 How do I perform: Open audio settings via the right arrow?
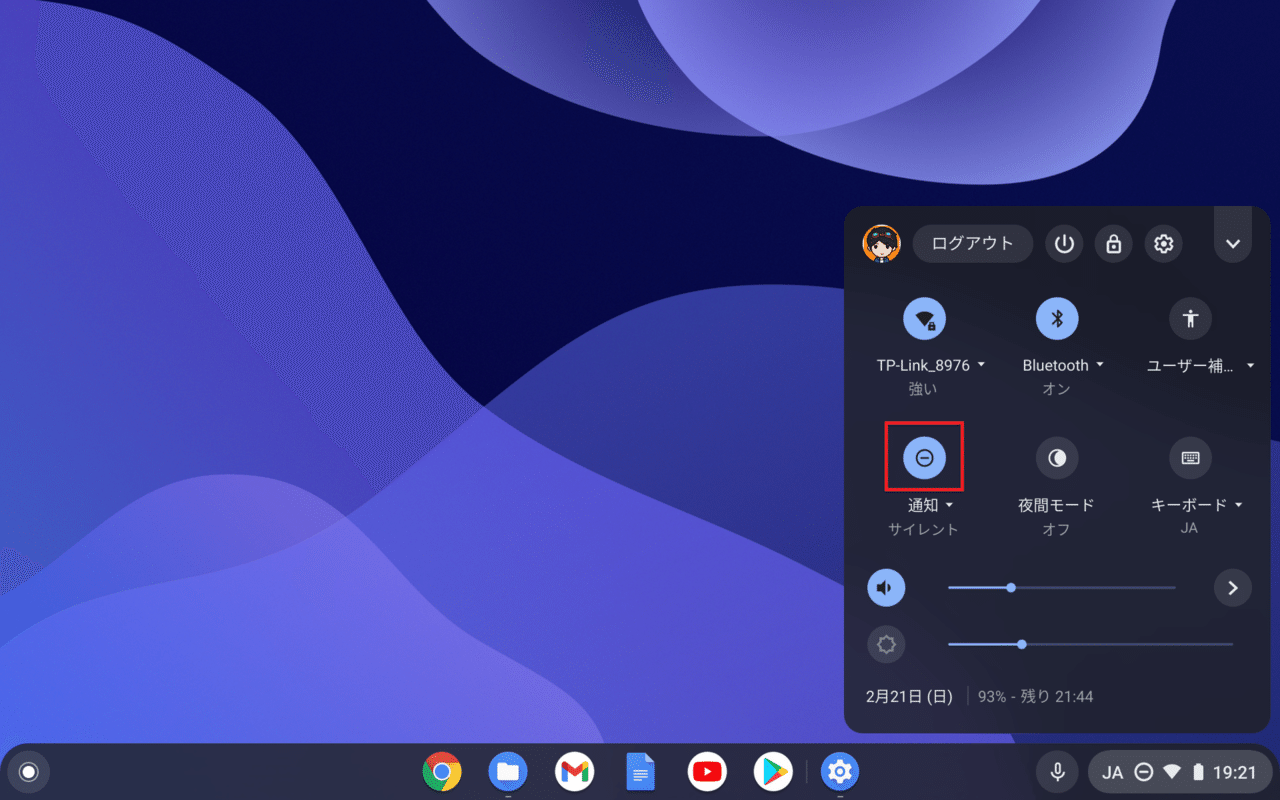[x=1232, y=587]
